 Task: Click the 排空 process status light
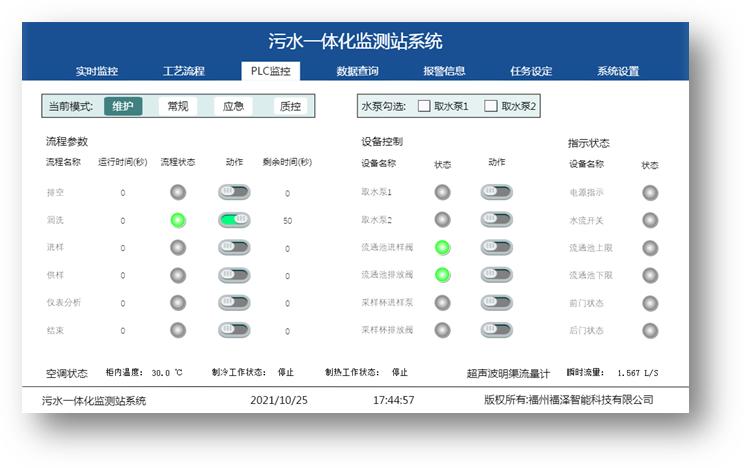(x=178, y=192)
